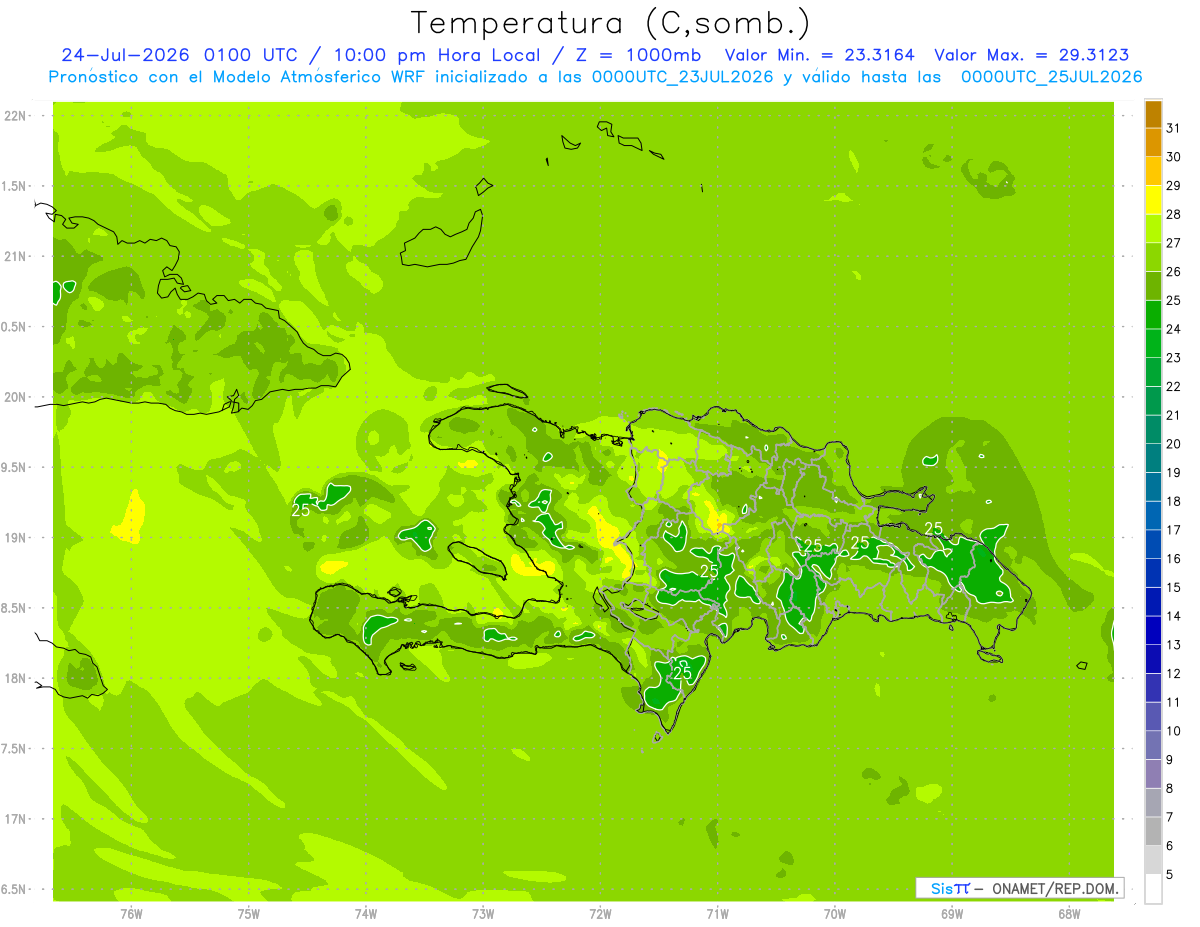The height and width of the screenshot is (927, 1200).
Task: Select the '0000UTC_23JUL2026' initialization time
Action: (x=681, y=77)
